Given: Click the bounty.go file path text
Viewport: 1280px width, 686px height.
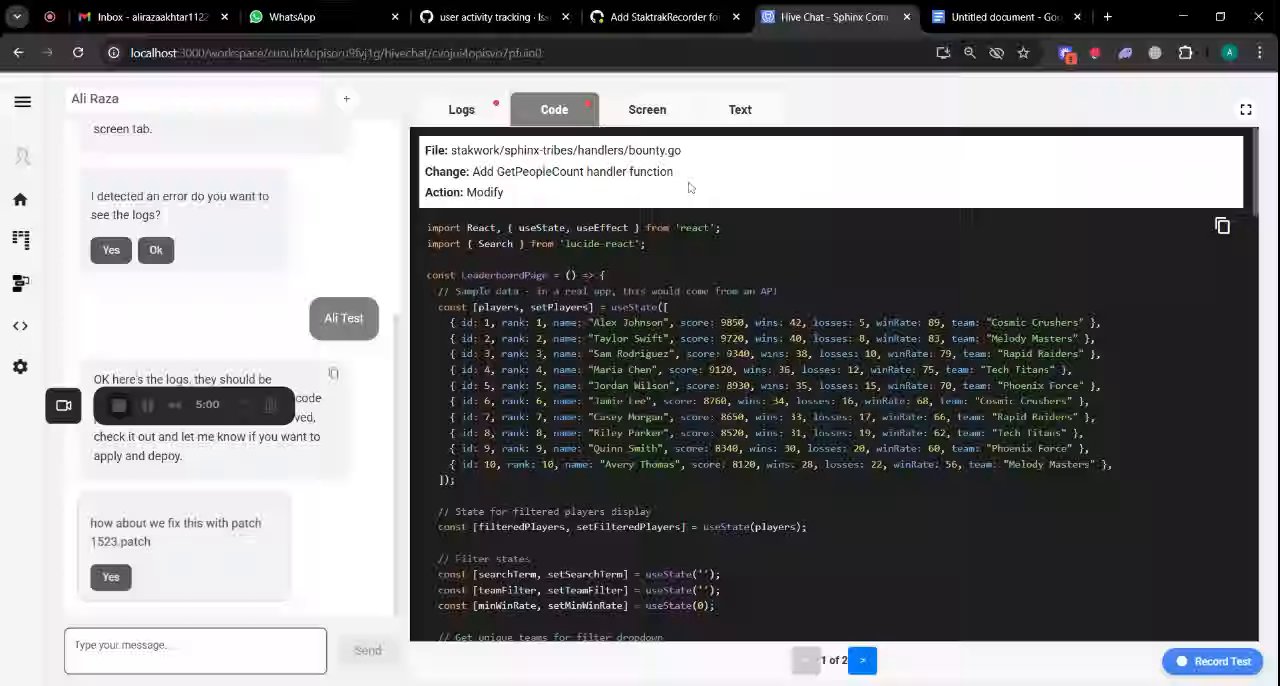Looking at the screenshot, I should 565,151.
